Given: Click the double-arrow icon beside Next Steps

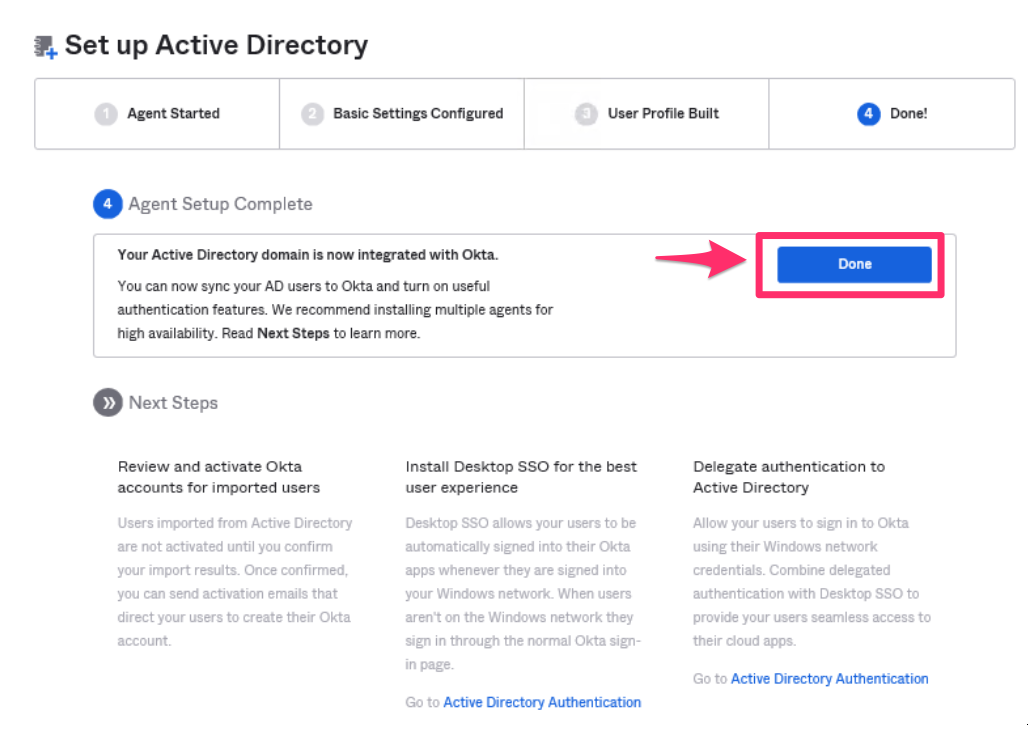Looking at the screenshot, I should pos(107,402).
